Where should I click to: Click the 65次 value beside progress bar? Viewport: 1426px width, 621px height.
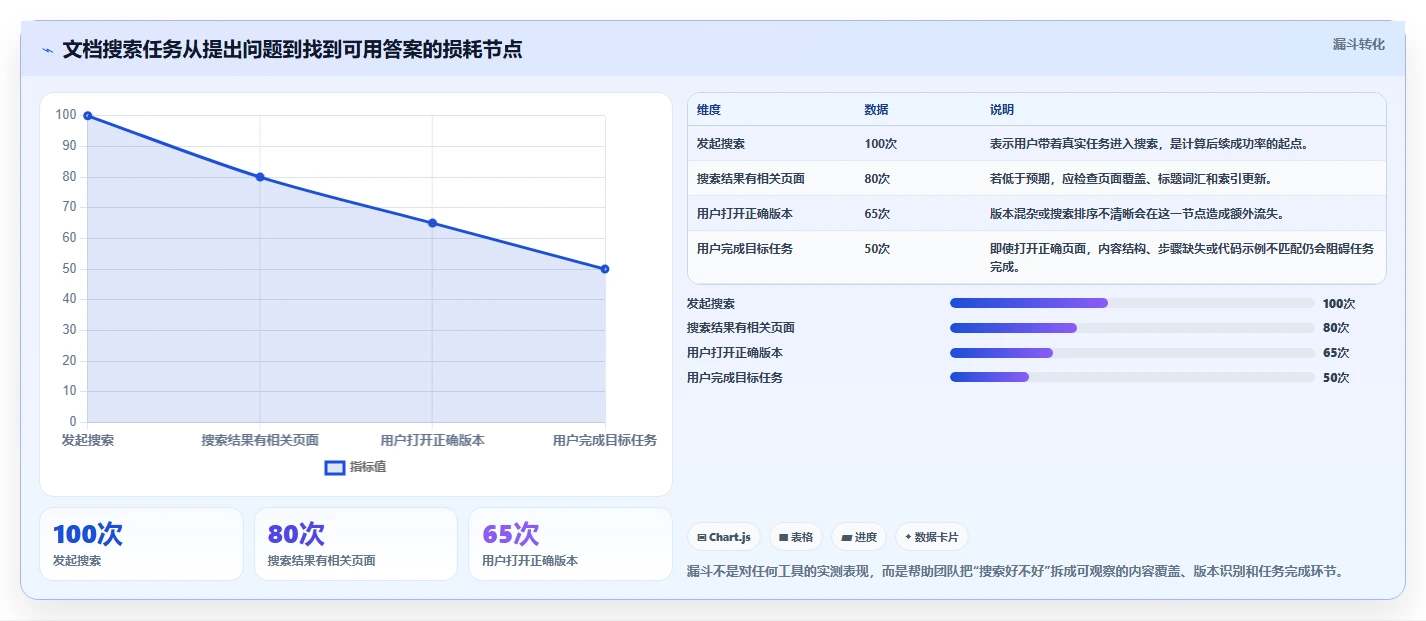tap(1336, 353)
